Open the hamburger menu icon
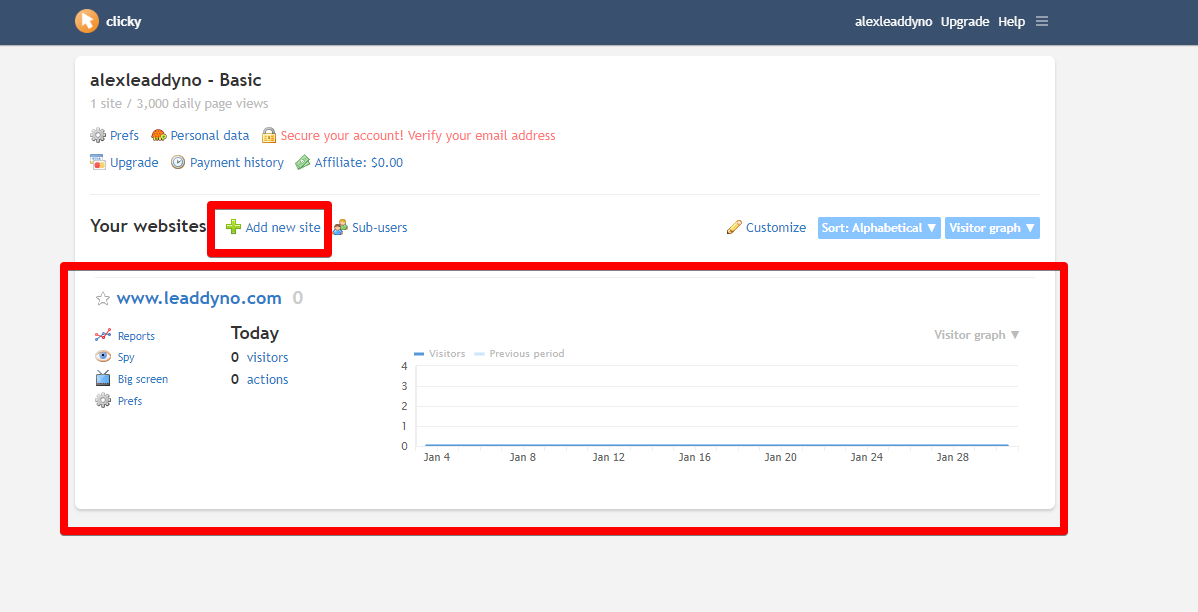Screen dimensions: 1198x612 coord(1042,21)
